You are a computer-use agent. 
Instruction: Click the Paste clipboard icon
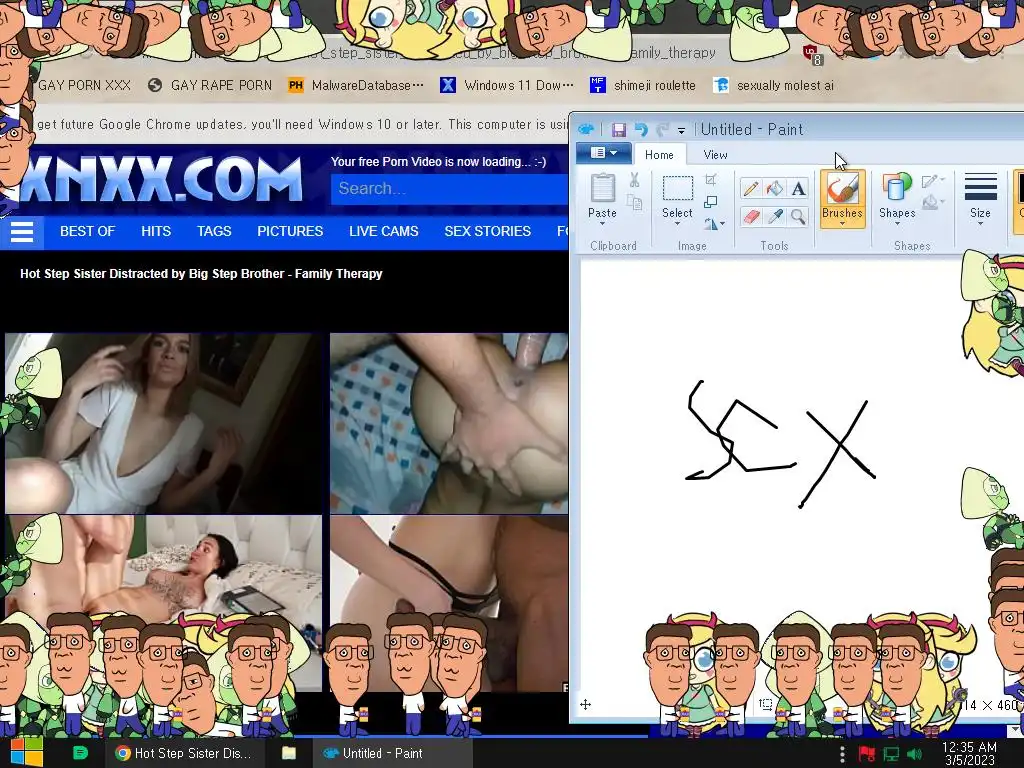point(602,188)
